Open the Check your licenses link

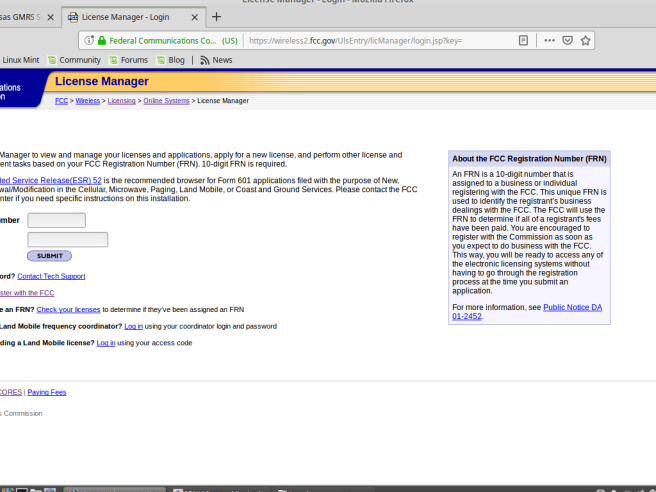point(68,310)
